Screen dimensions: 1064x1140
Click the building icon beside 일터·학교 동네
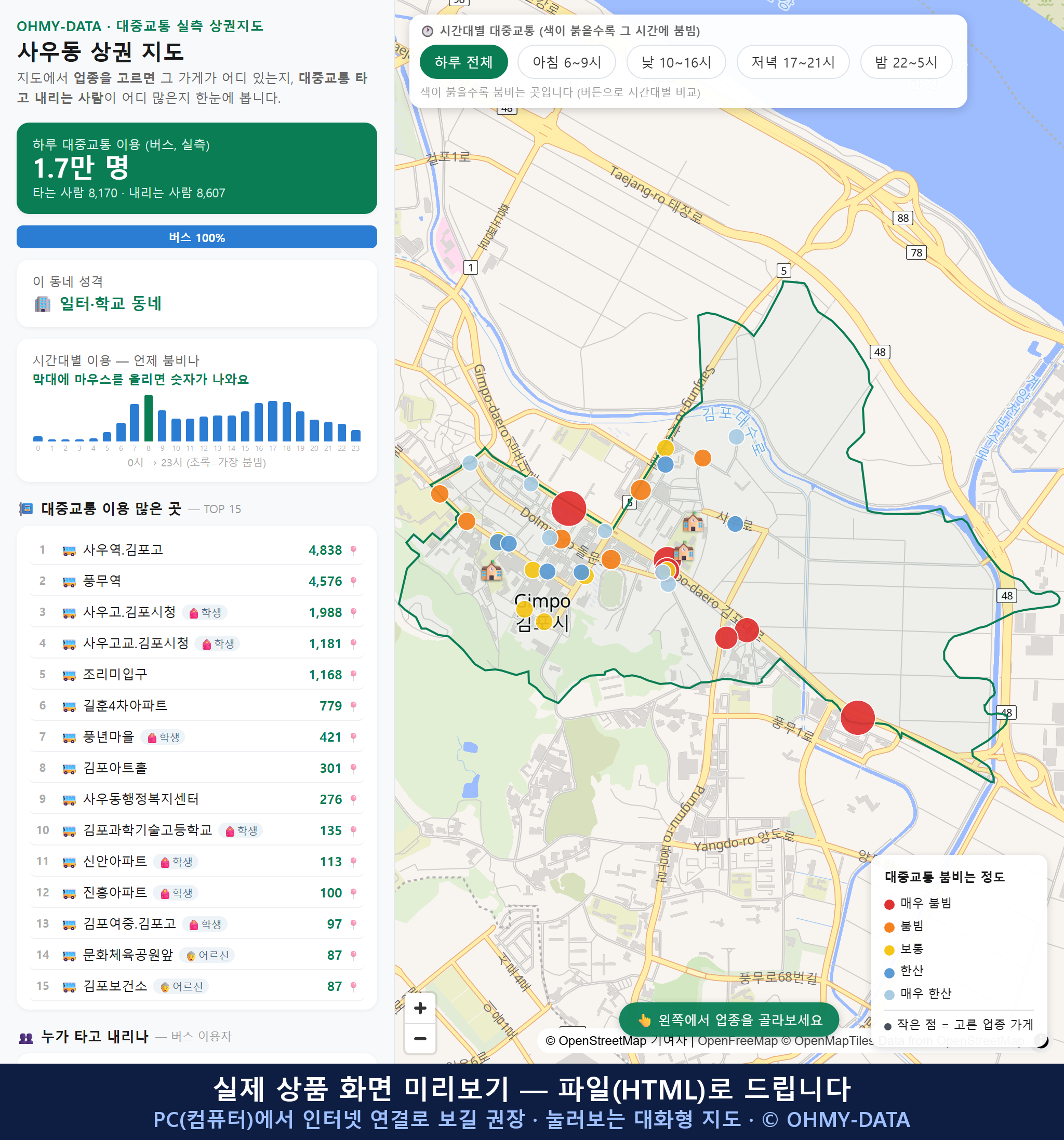point(43,303)
